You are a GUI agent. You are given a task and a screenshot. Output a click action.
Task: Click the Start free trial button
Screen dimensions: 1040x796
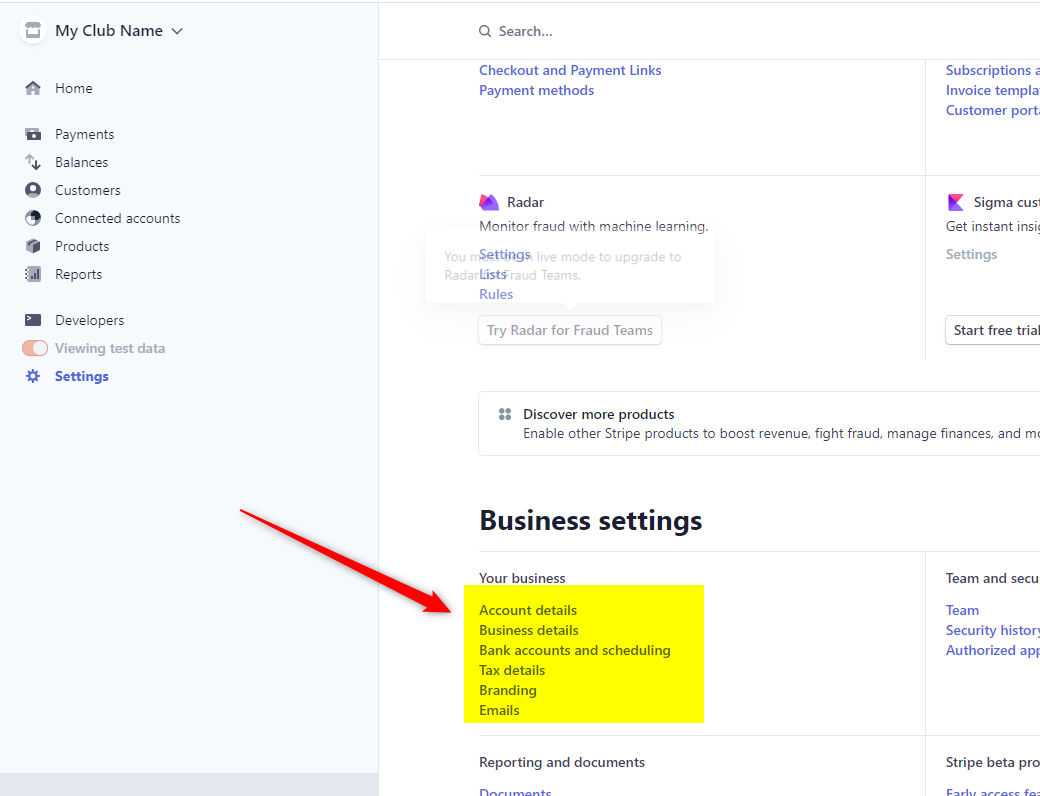click(993, 330)
